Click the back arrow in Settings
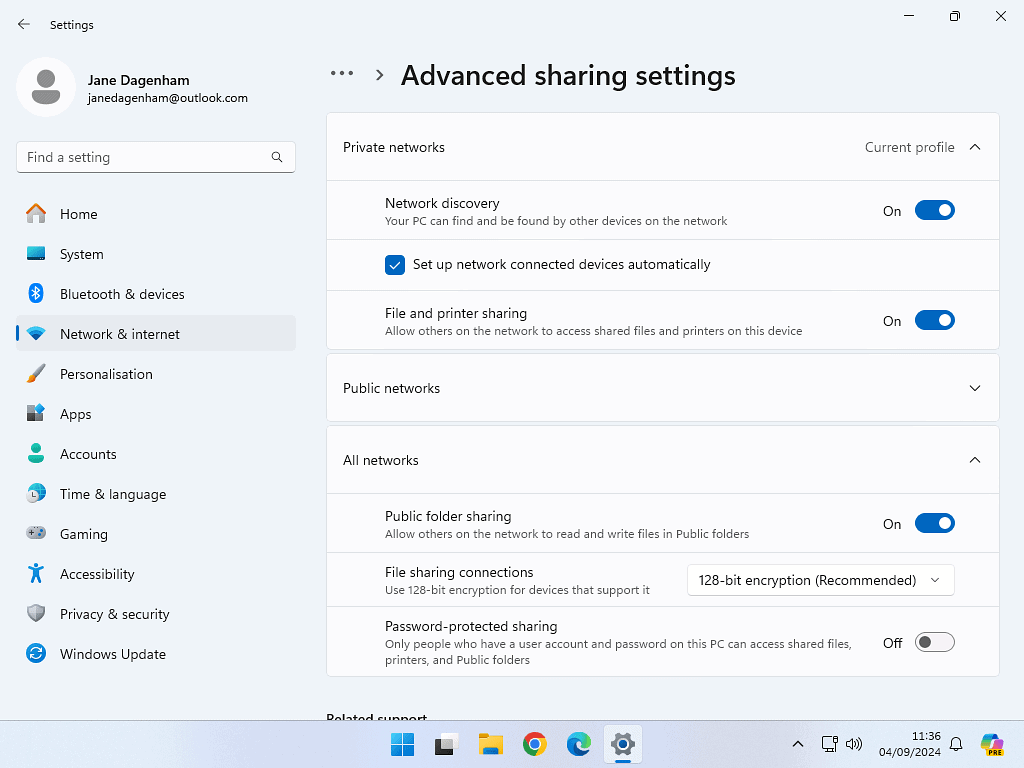This screenshot has height=768, width=1024. pyautogui.click(x=24, y=24)
